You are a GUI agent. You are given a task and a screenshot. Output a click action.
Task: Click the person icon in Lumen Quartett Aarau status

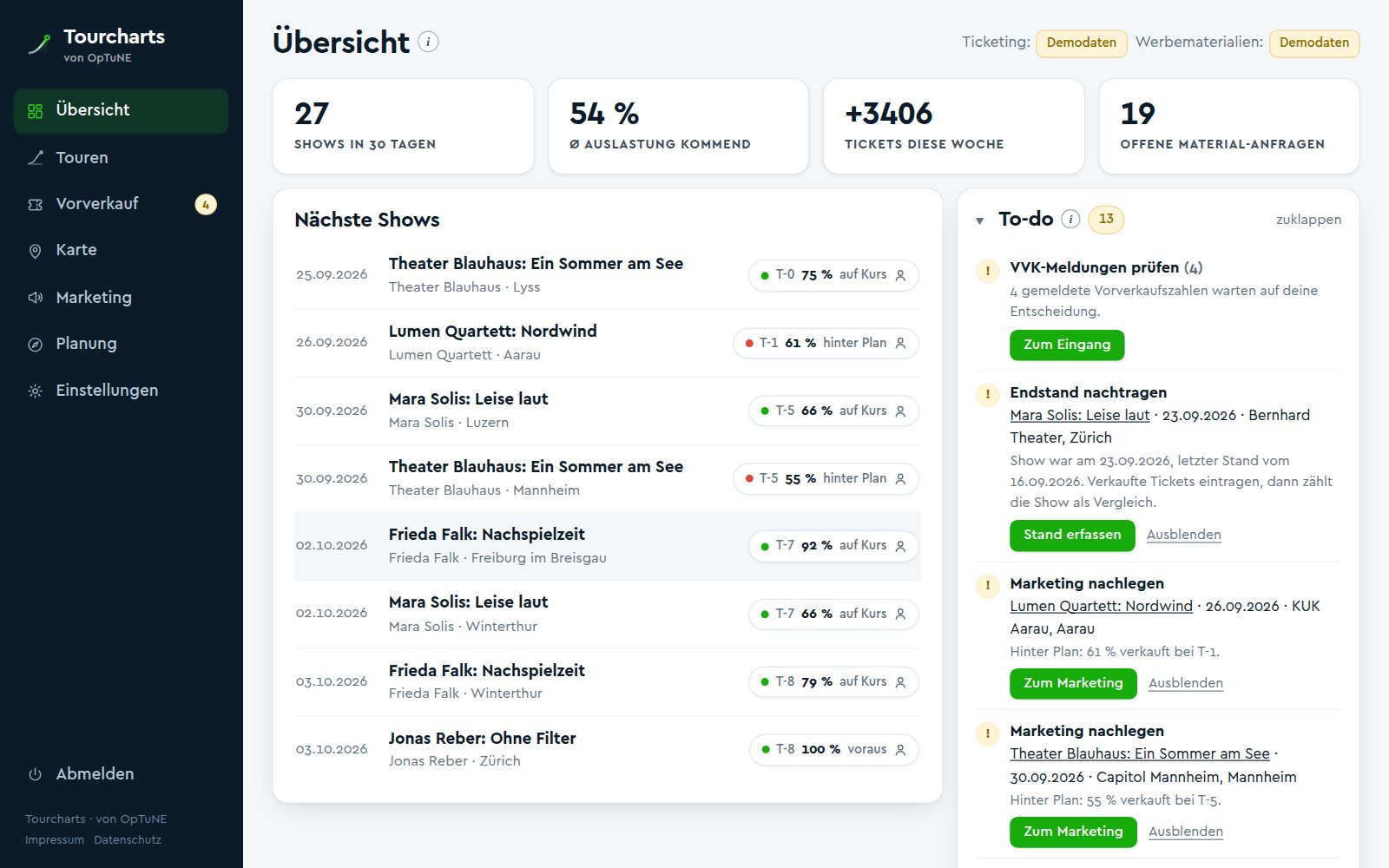point(900,343)
